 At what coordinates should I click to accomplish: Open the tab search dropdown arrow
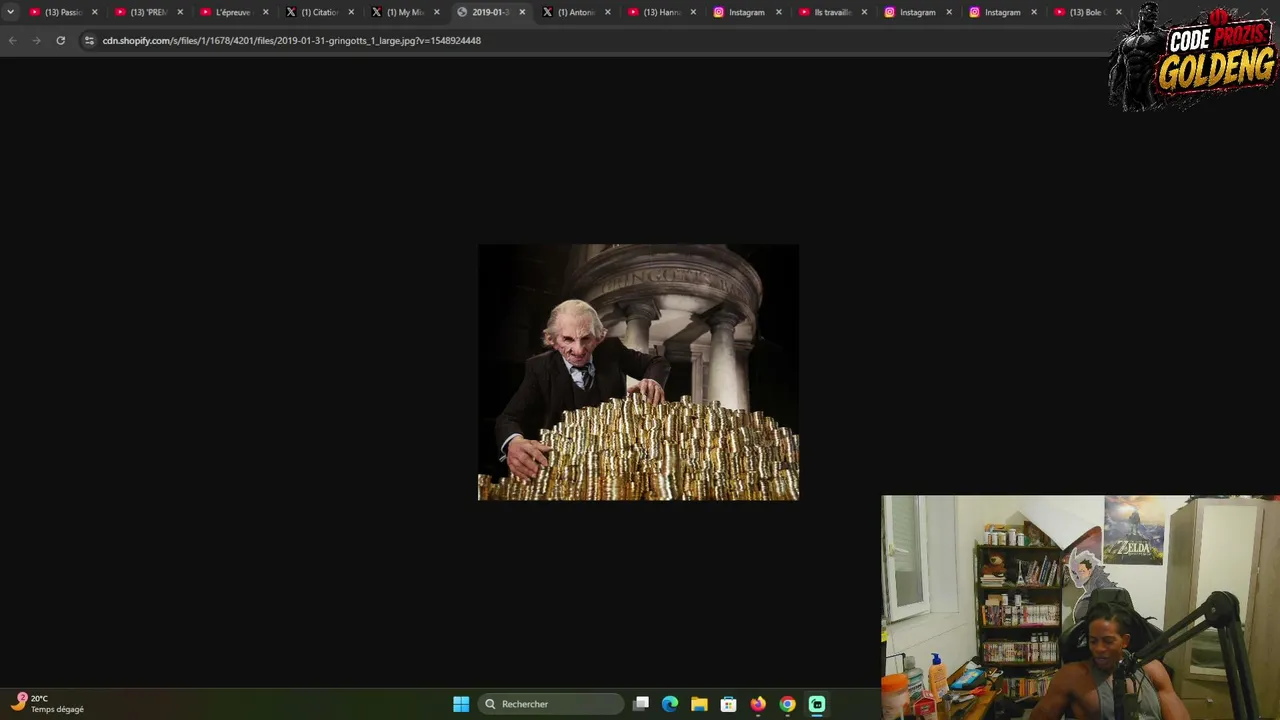[10, 12]
